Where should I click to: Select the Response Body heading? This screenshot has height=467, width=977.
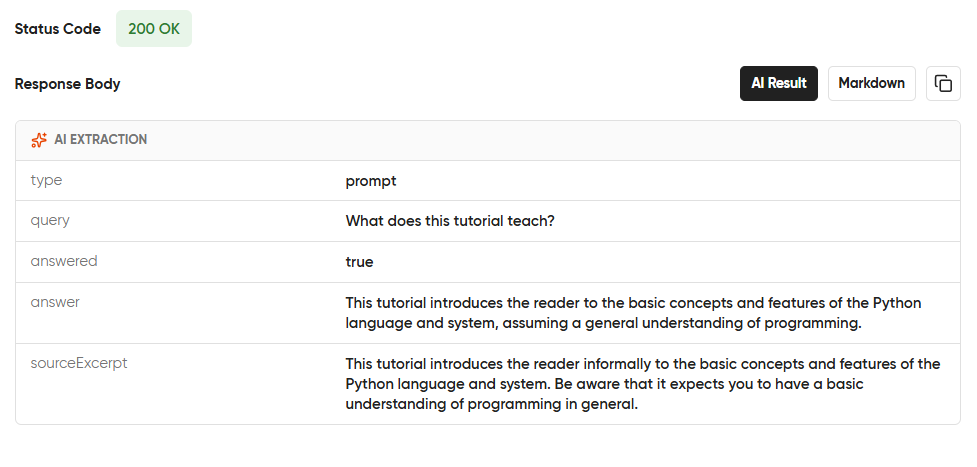[67, 84]
